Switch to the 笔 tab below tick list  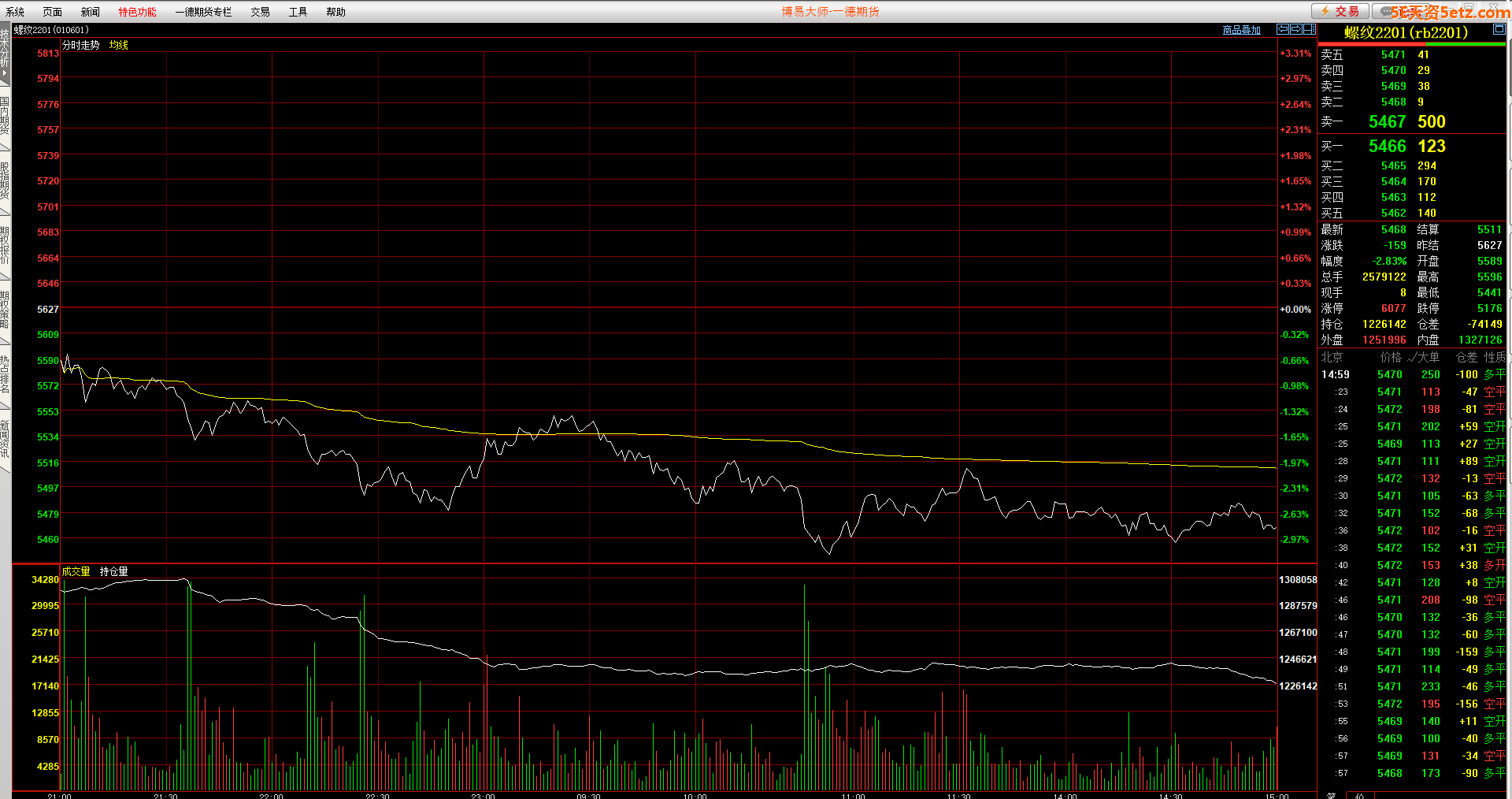click(x=1331, y=794)
